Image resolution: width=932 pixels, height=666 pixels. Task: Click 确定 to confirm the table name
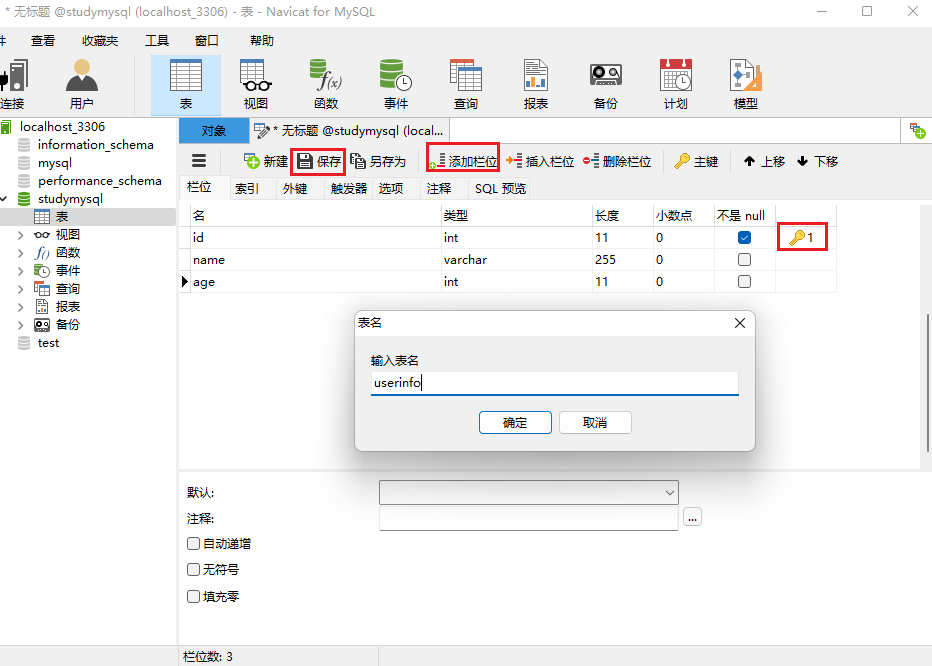[x=515, y=423]
